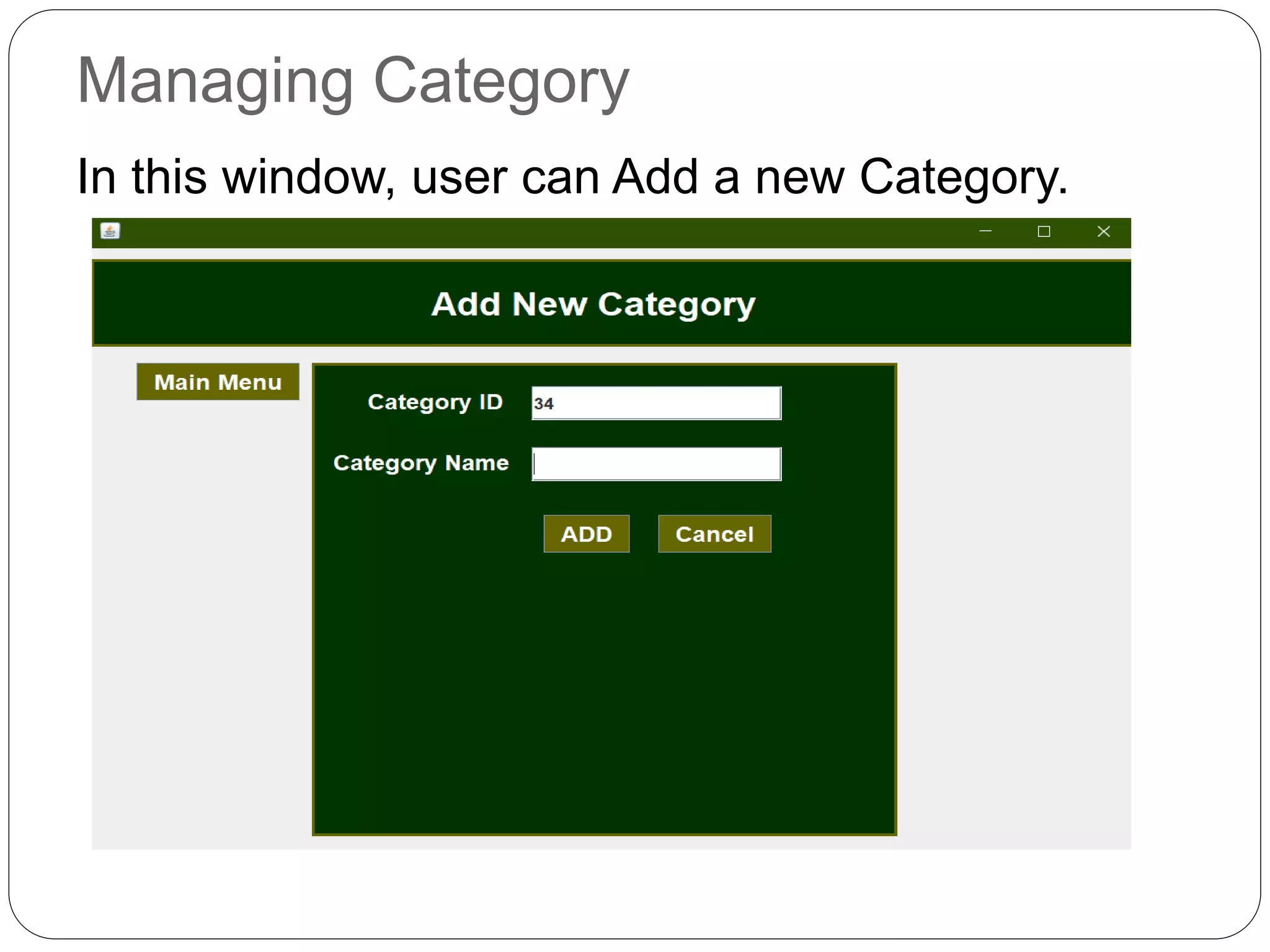Go back to the Main Menu

(218, 382)
